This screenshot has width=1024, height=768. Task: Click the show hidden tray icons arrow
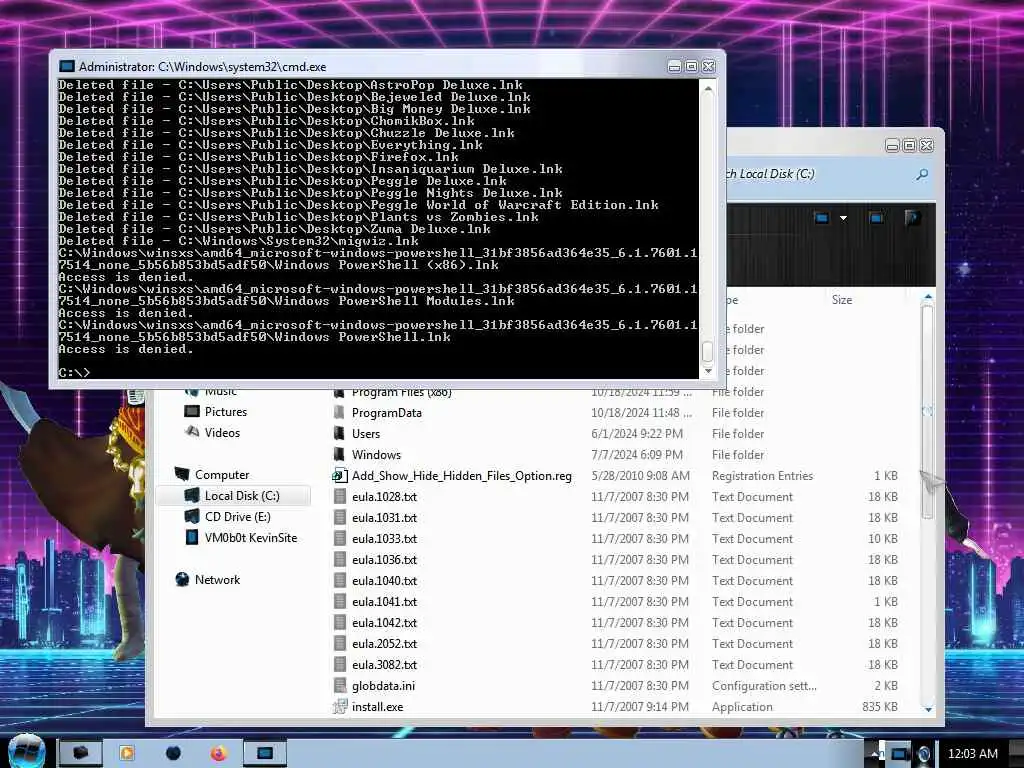tap(875, 754)
